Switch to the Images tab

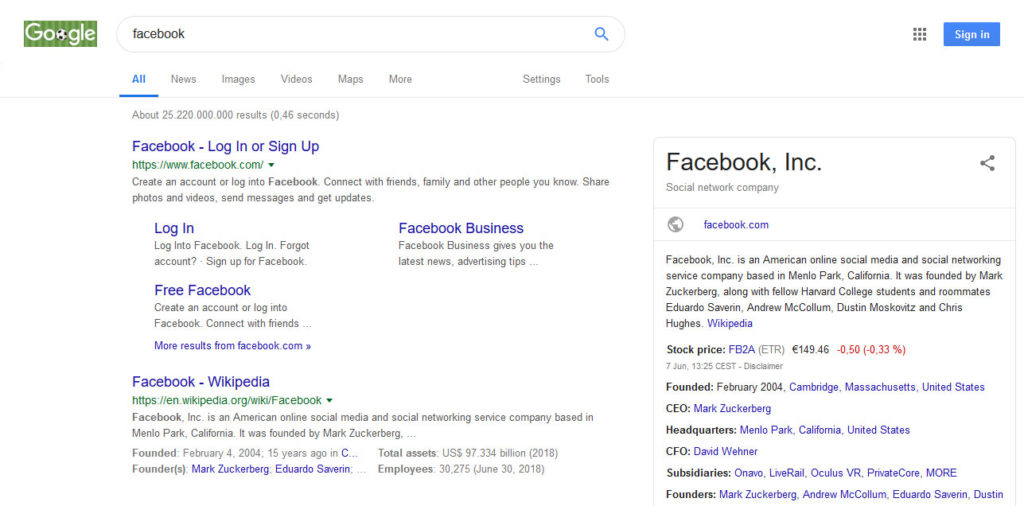238,79
